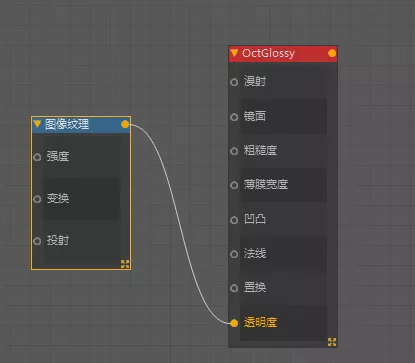This screenshot has height=363, width=415.
Task: Click the 漫射 input port
Action: tap(234, 82)
